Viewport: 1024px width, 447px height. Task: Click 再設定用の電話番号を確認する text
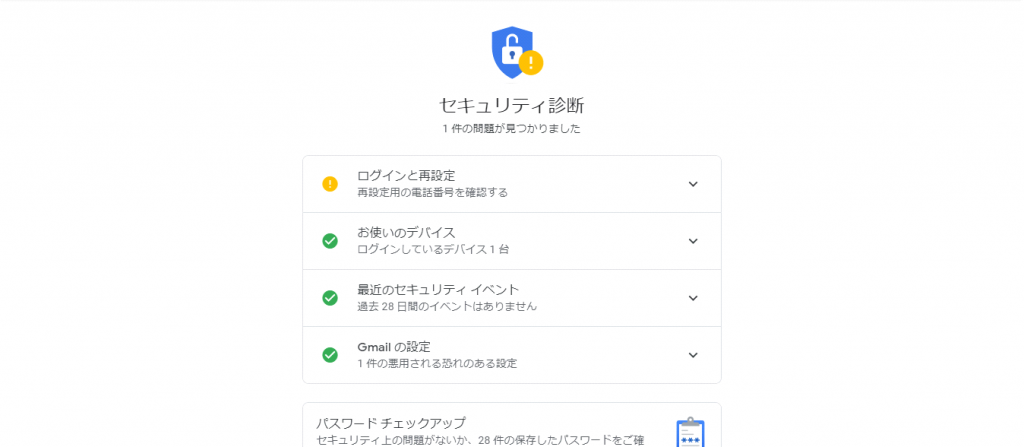(432, 193)
